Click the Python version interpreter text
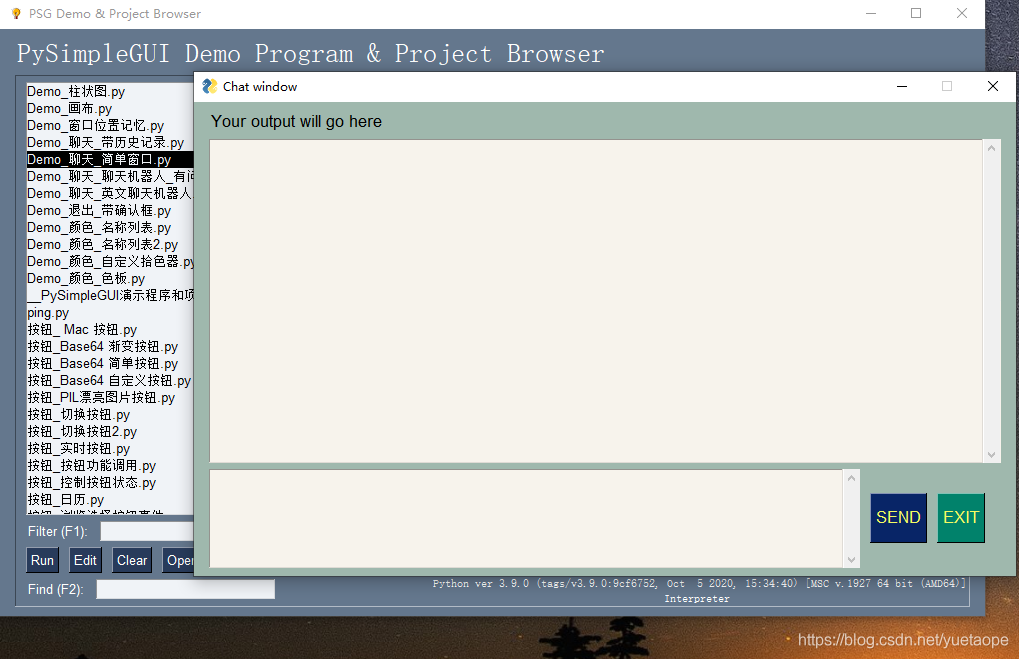Screen dimensions: 1019x659 [699, 591]
